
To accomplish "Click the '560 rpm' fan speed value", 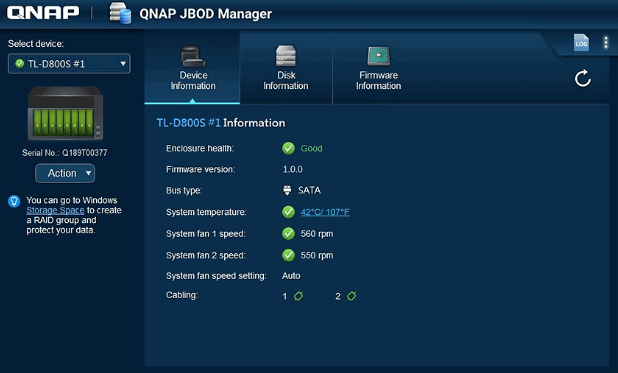I will point(317,234).
